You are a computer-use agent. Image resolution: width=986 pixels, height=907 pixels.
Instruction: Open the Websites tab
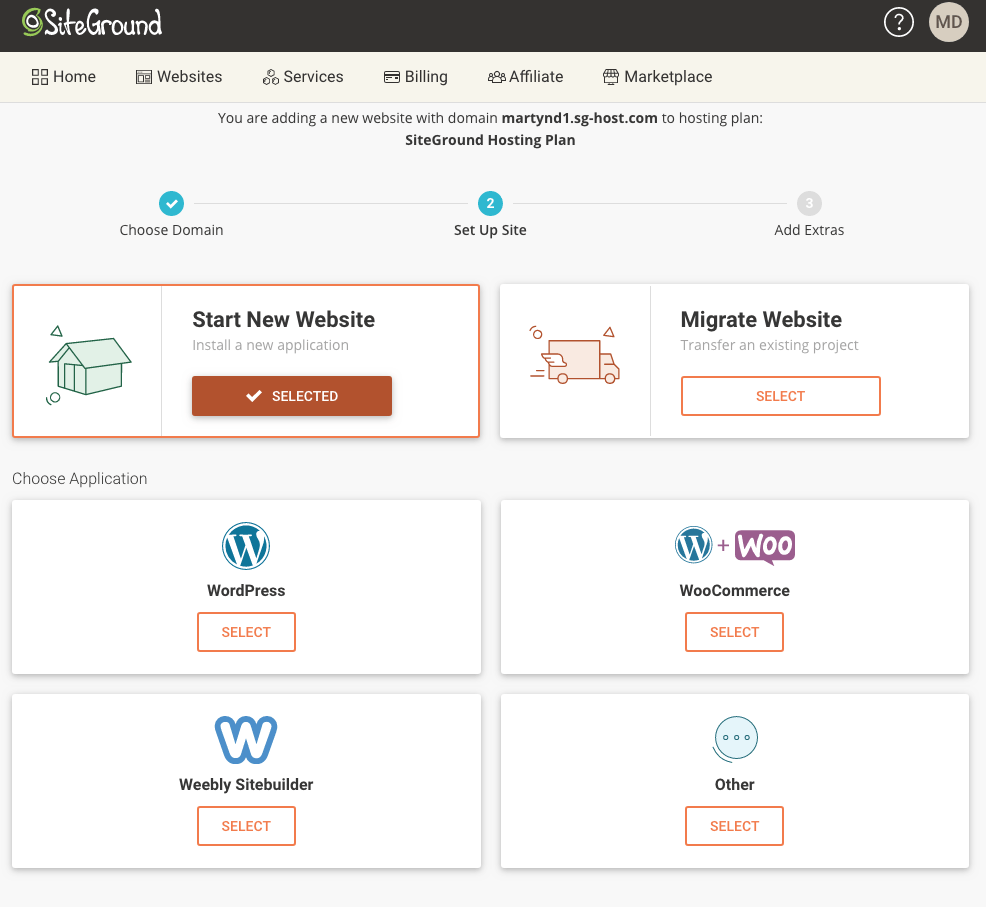coord(179,77)
